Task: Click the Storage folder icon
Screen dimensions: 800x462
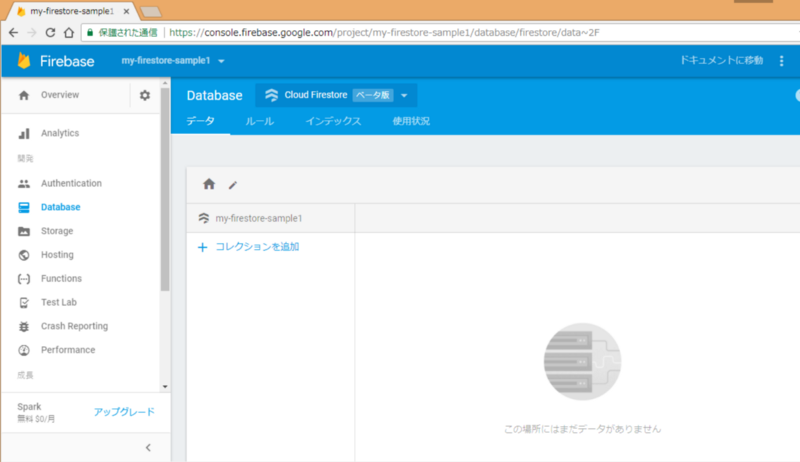Action: (x=24, y=231)
